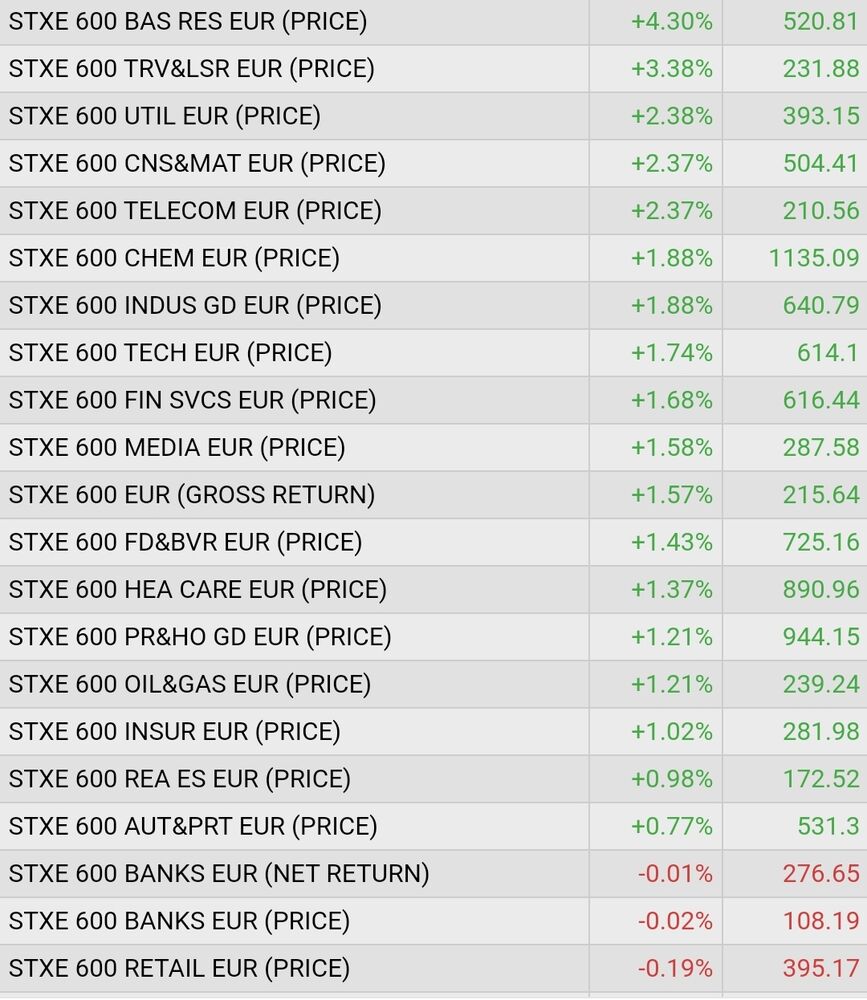Image resolution: width=867 pixels, height=1000 pixels.
Task: Select STXE 600 BANKS EUR (NET RETURN)
Action: [x=219, y=874]
